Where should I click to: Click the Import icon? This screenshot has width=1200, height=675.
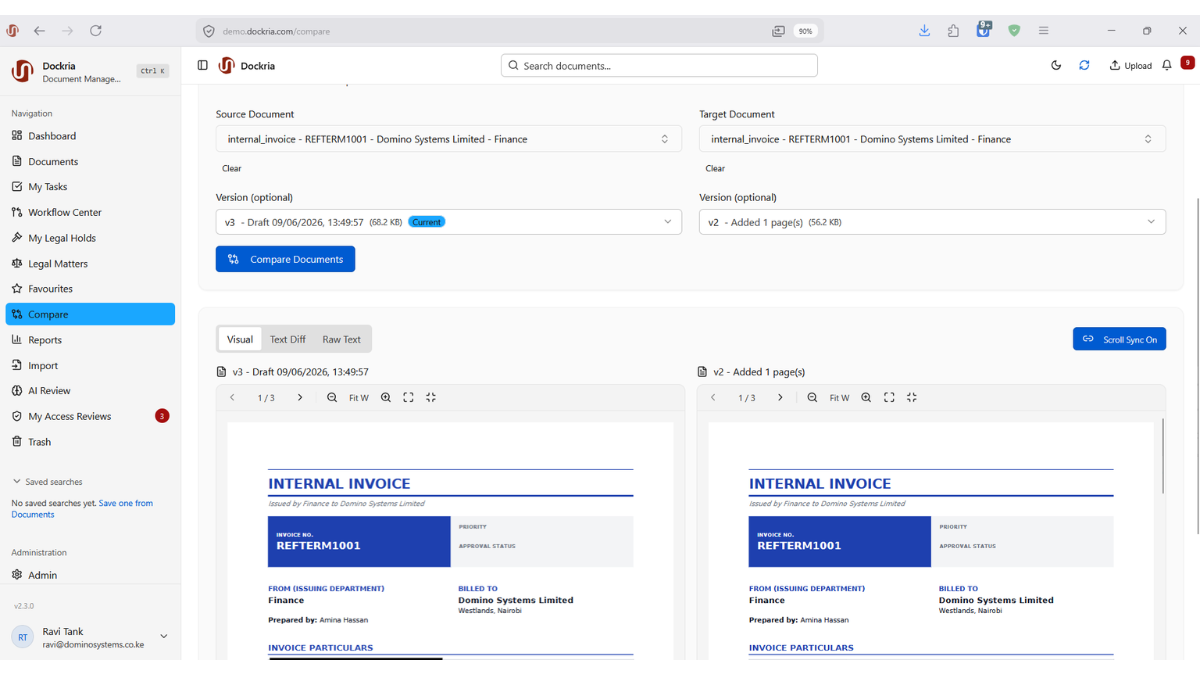[x=17, y=365]
